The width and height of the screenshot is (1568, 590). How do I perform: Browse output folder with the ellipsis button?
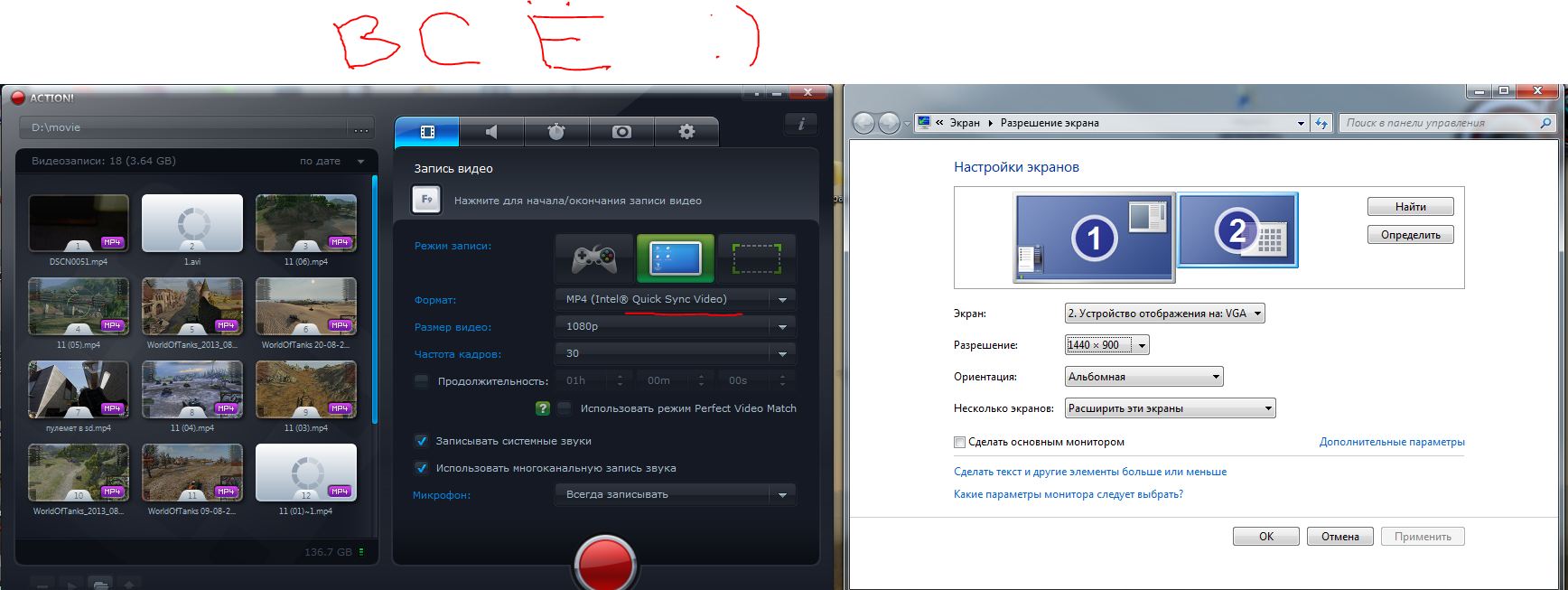pos(361,127)
